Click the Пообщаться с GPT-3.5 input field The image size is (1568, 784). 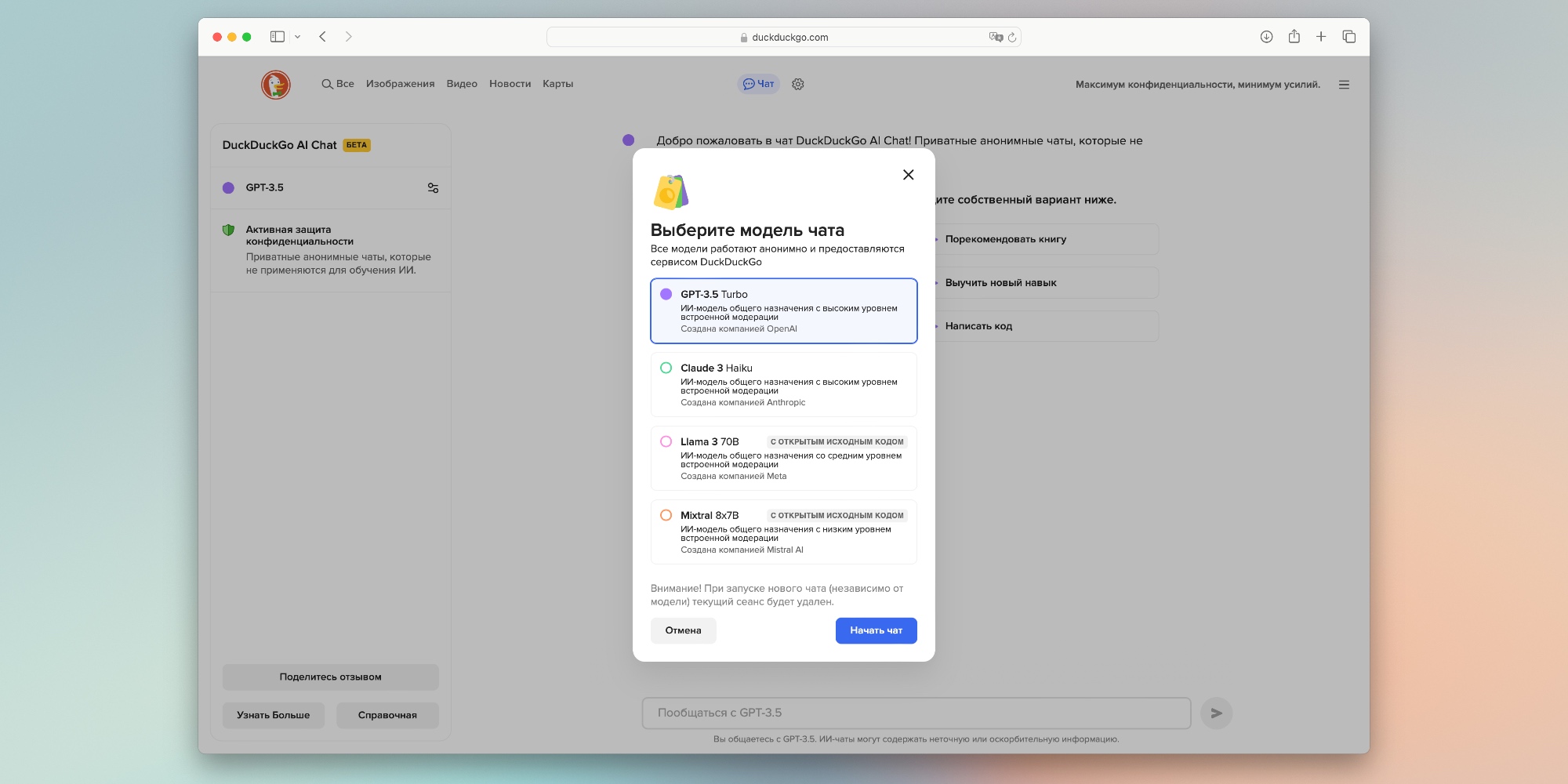click(x=916, y=713)
